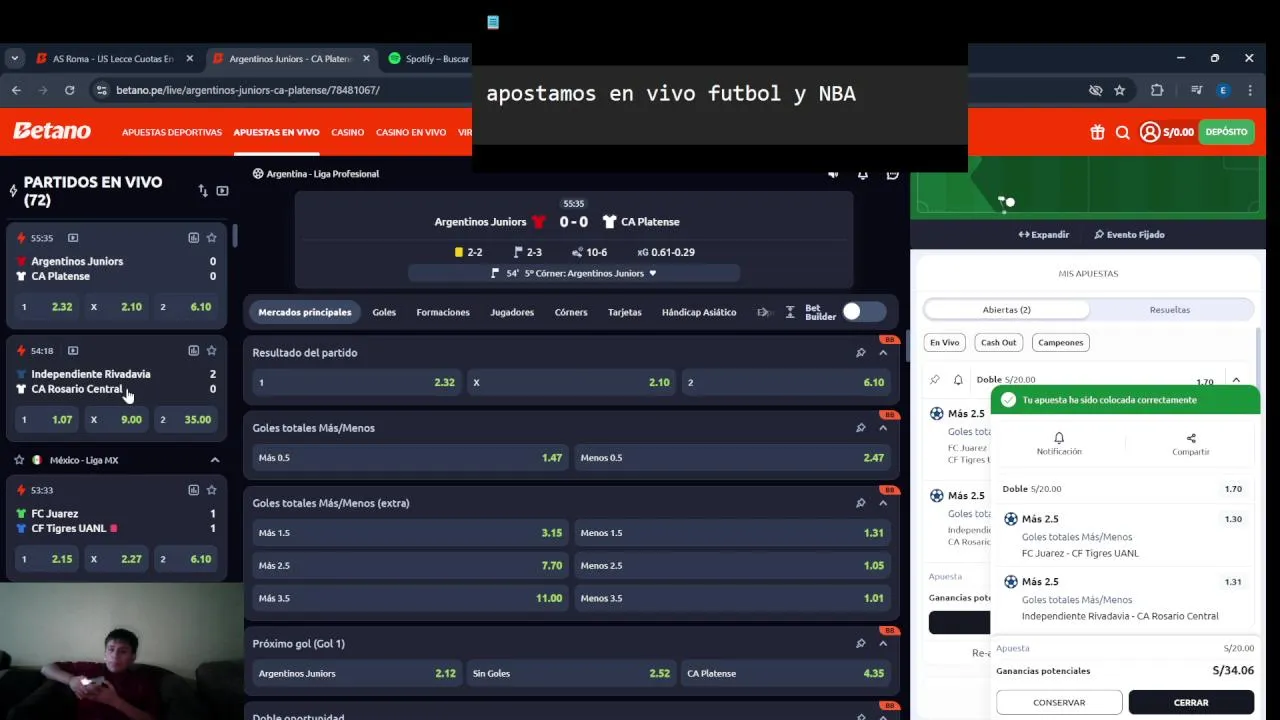Bet Sin Goles at 2.52
Image resolution: width=1280 pixels, height=720 pixels.
571,674
